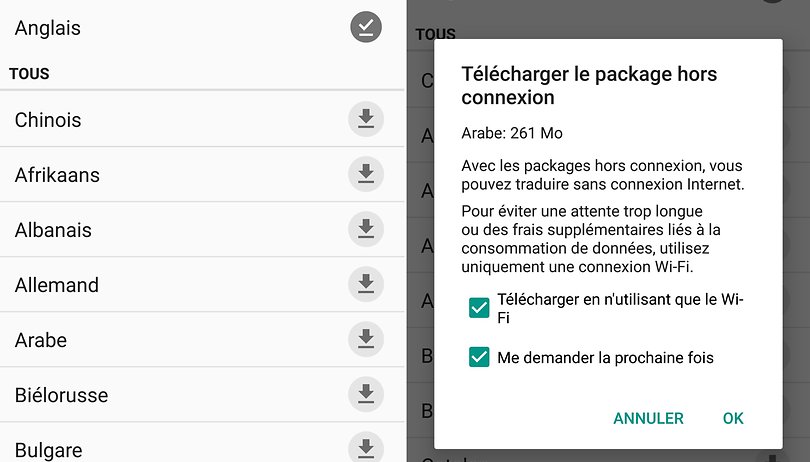
Task: Tap the TOUS section header
Action: [x=29, y=73]
